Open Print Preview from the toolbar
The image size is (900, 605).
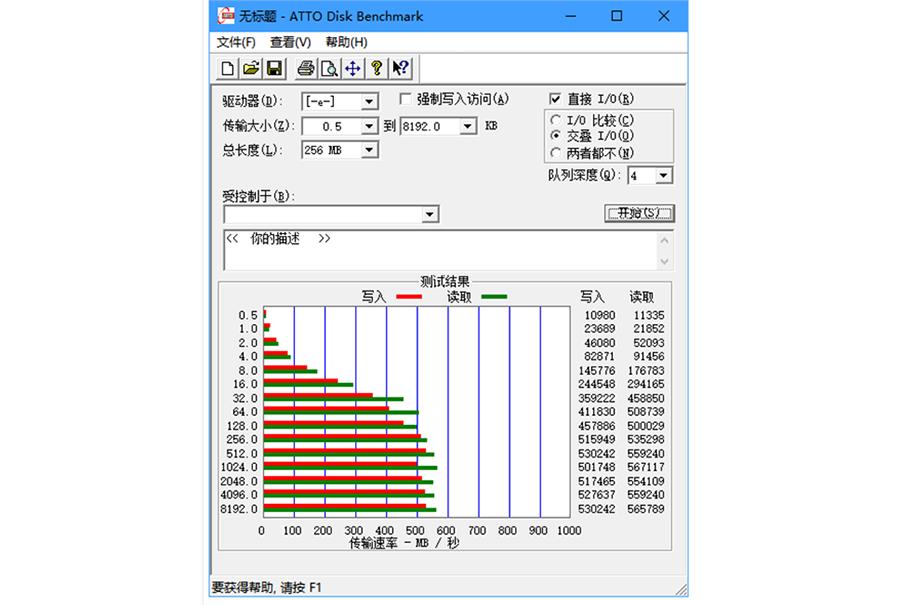coord(330,68)
